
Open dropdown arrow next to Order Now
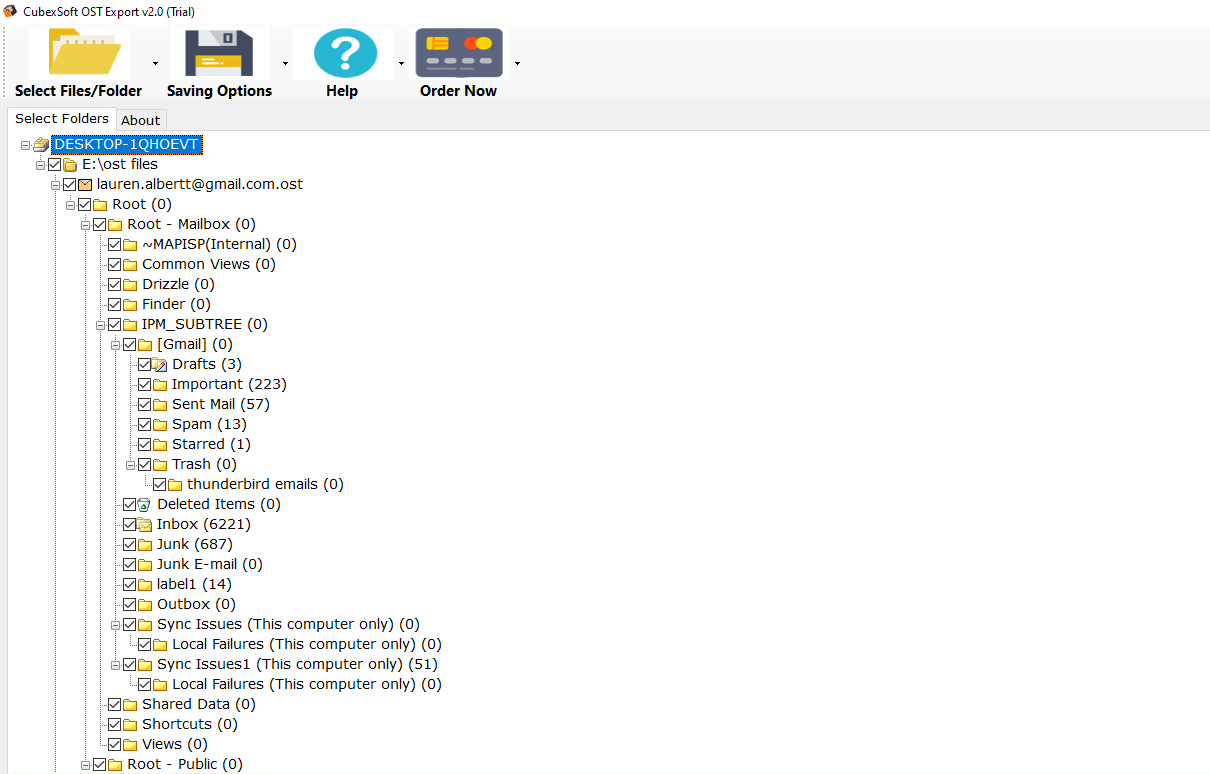[x=517, y=63]
